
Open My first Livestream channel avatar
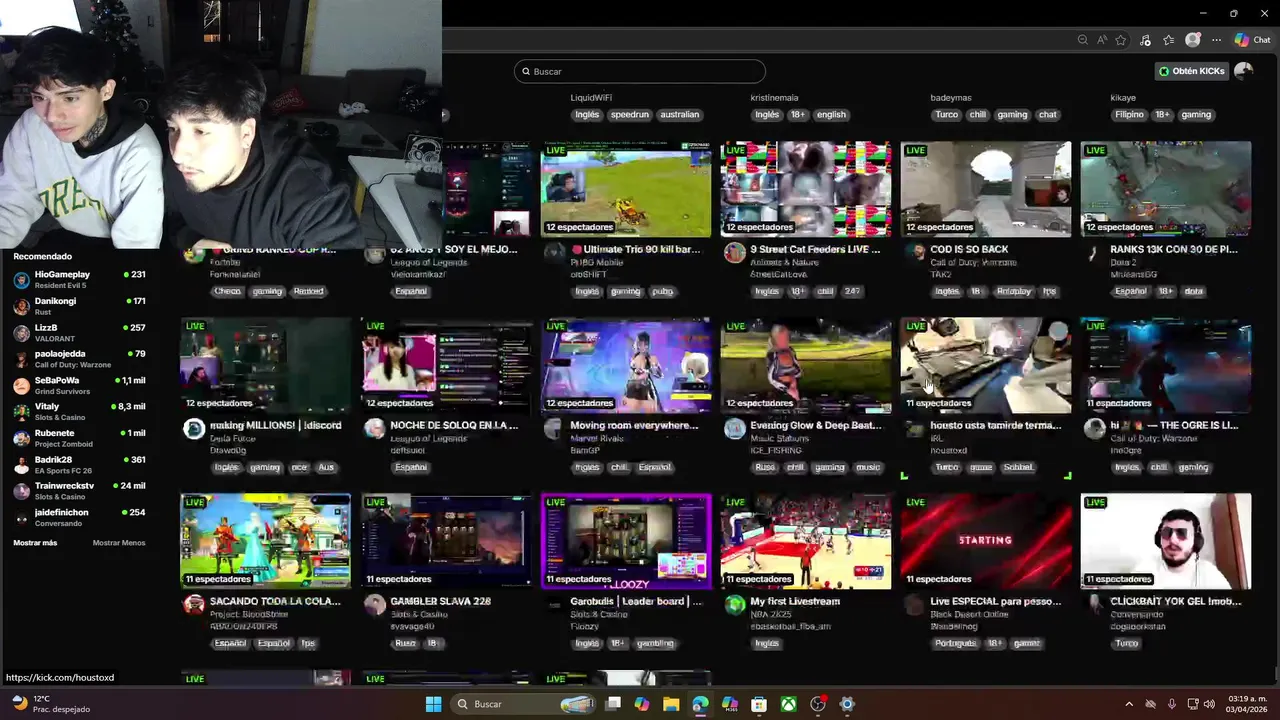[x=735, y=604]
